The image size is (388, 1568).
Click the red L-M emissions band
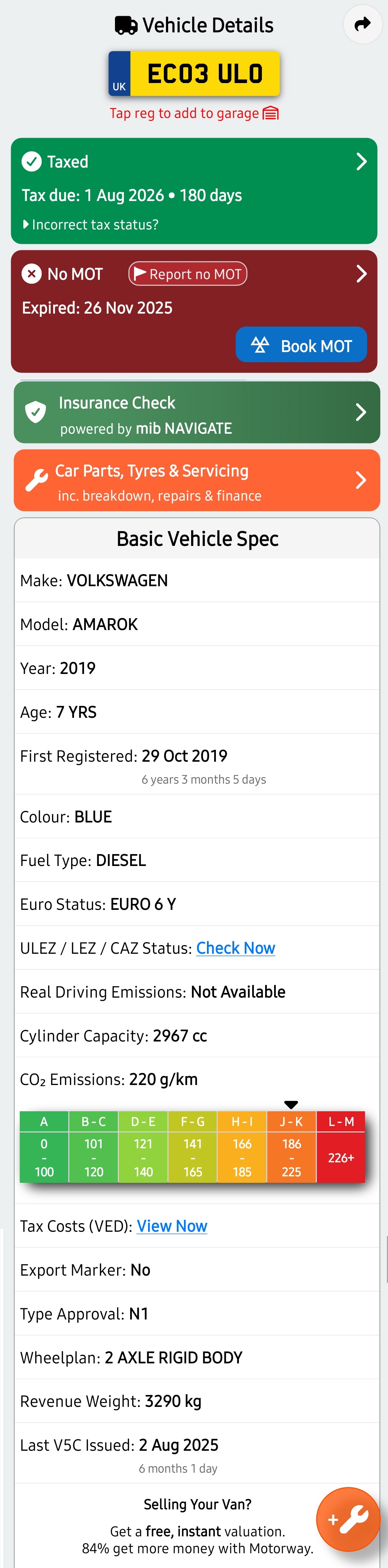341,1147
